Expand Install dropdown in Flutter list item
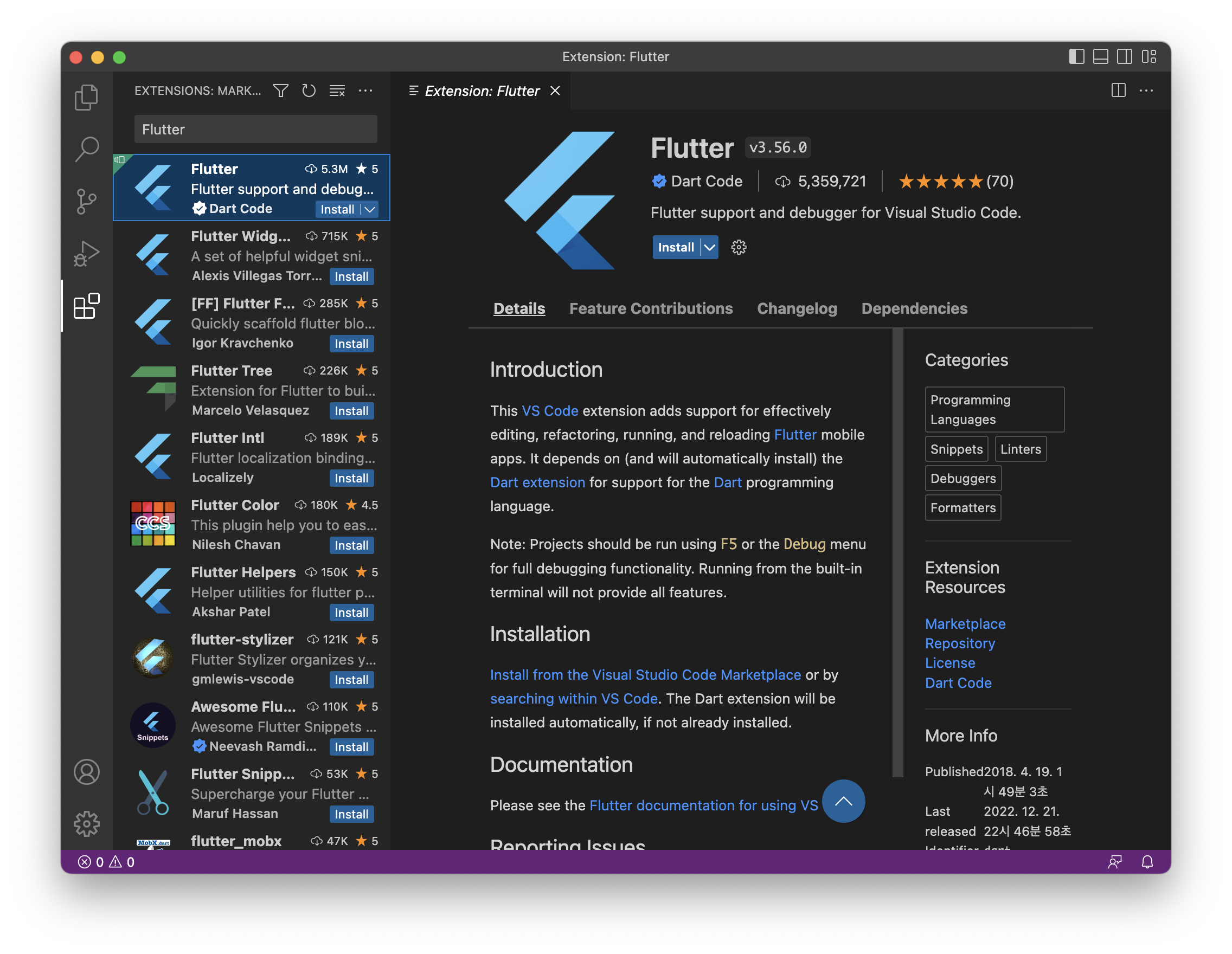This screenshot has height=954, width=1232. coord(369,210)
